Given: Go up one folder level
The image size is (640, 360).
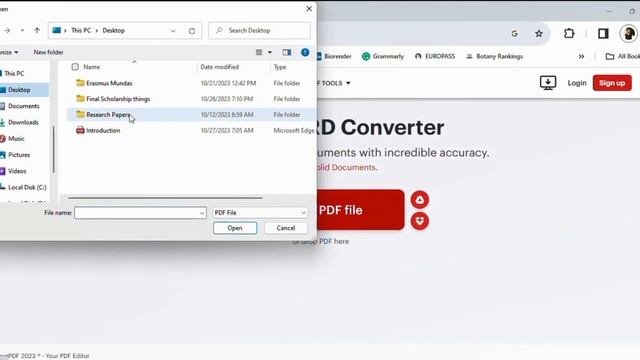Looking at the screenshot, I should tap(37, 31).
